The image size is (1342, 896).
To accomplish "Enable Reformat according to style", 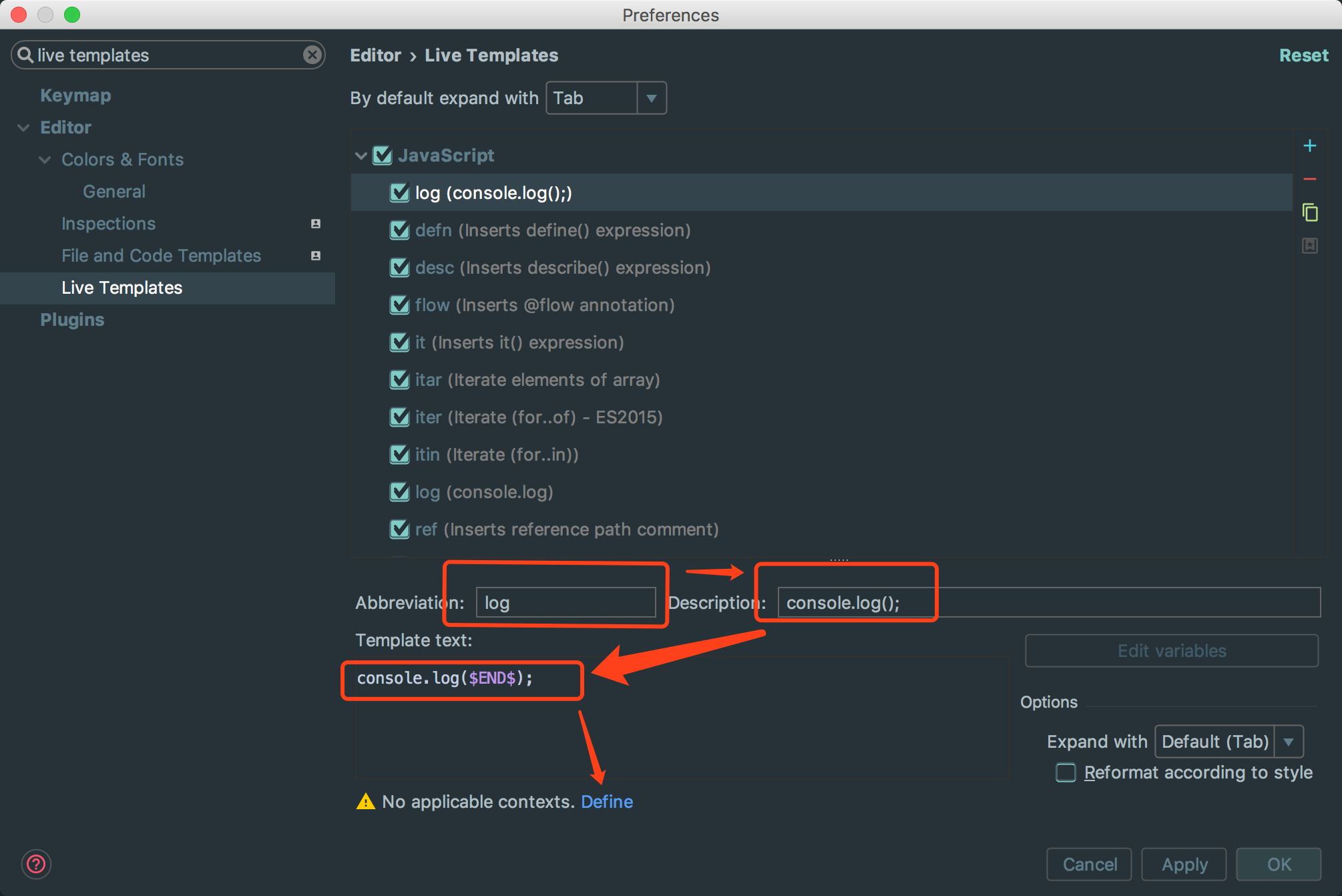I will [1066, 772].
